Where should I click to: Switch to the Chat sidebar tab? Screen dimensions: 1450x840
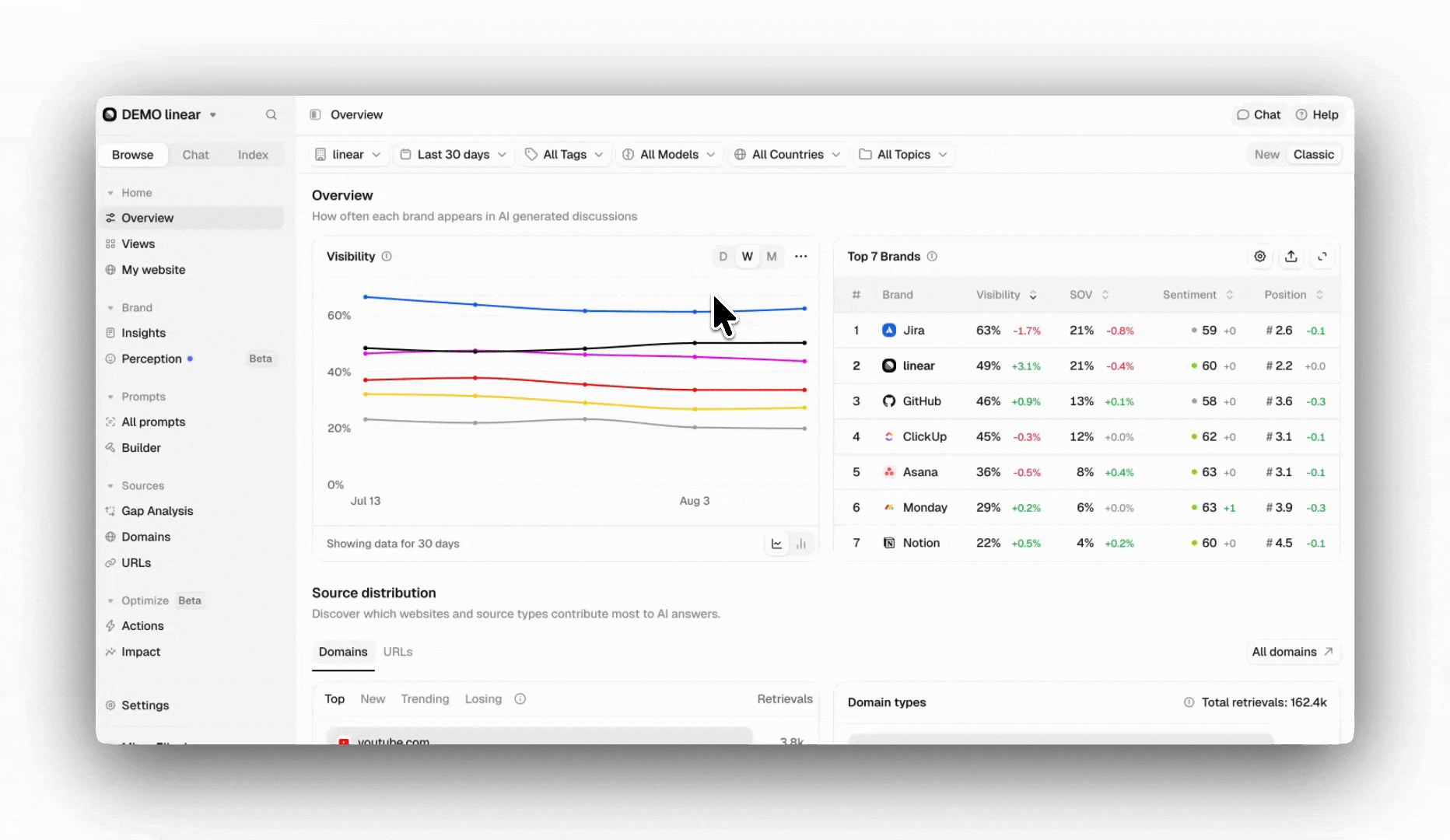195,155
